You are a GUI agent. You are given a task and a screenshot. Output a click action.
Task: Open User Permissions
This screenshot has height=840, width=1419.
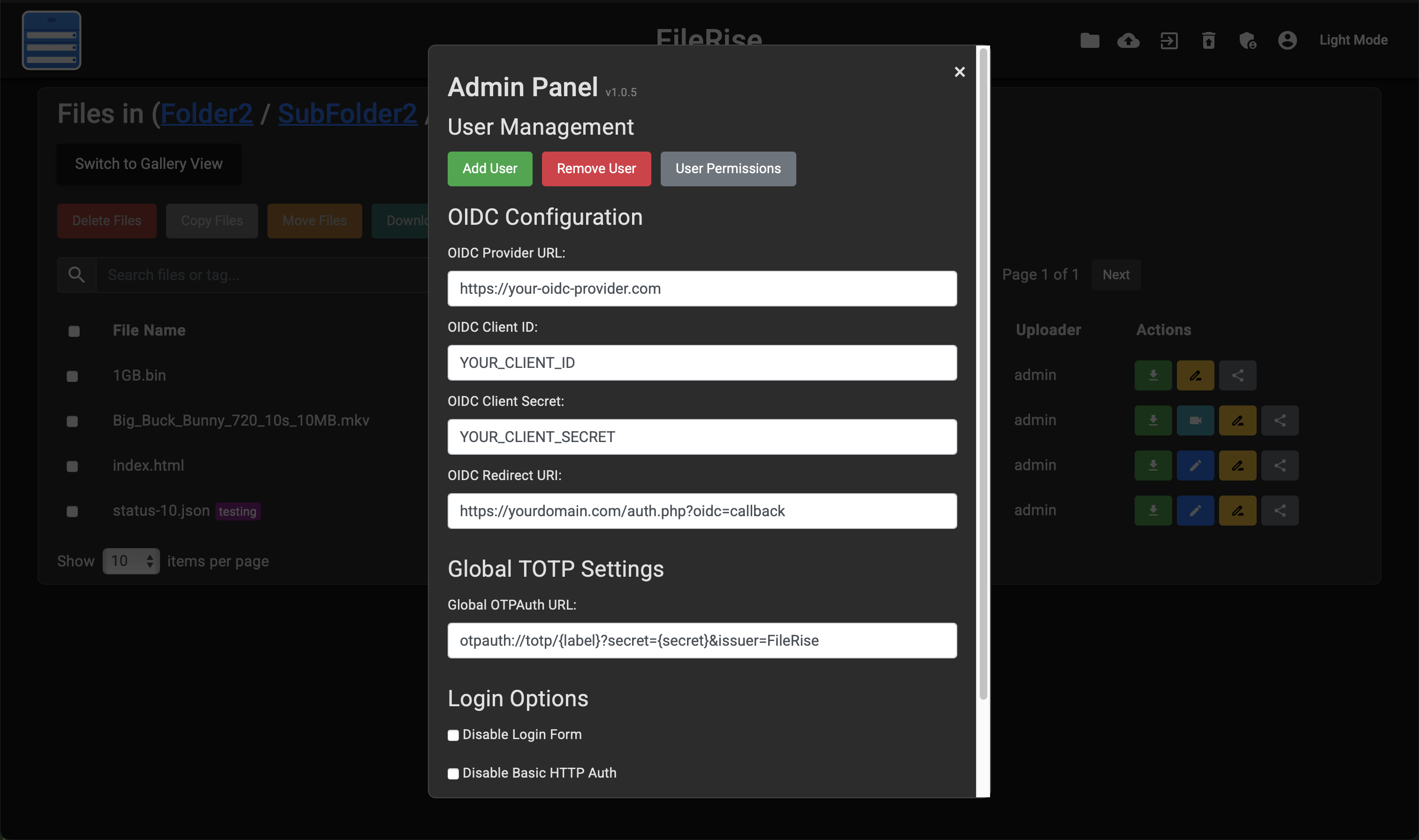click(728, 168)
